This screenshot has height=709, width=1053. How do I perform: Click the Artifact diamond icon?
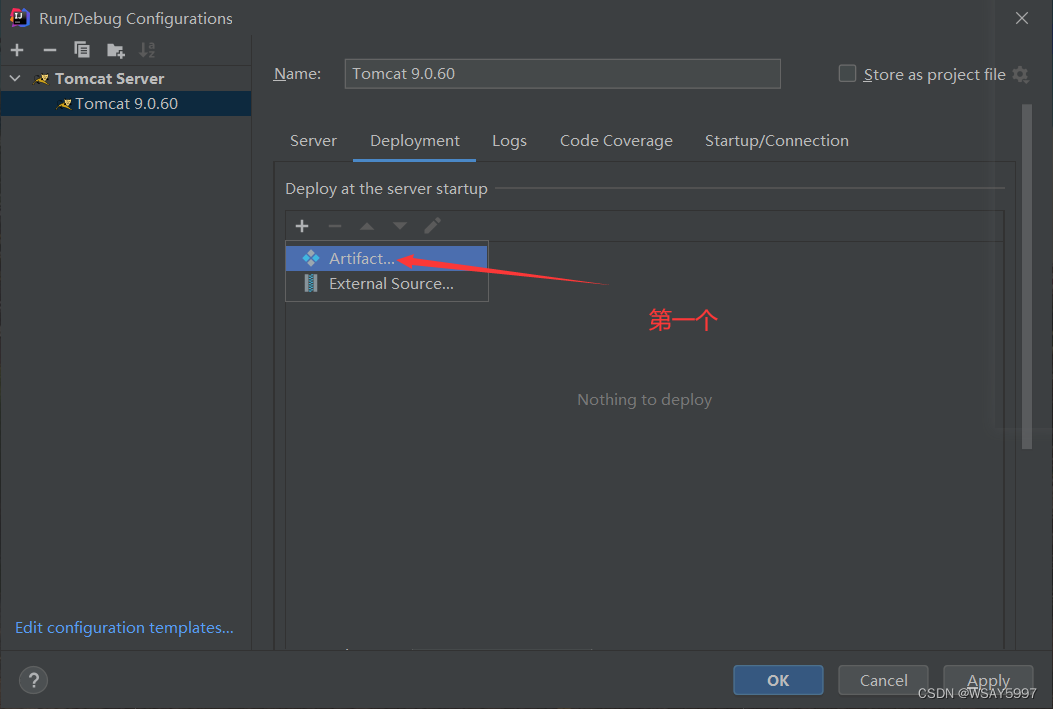(310, 258)
